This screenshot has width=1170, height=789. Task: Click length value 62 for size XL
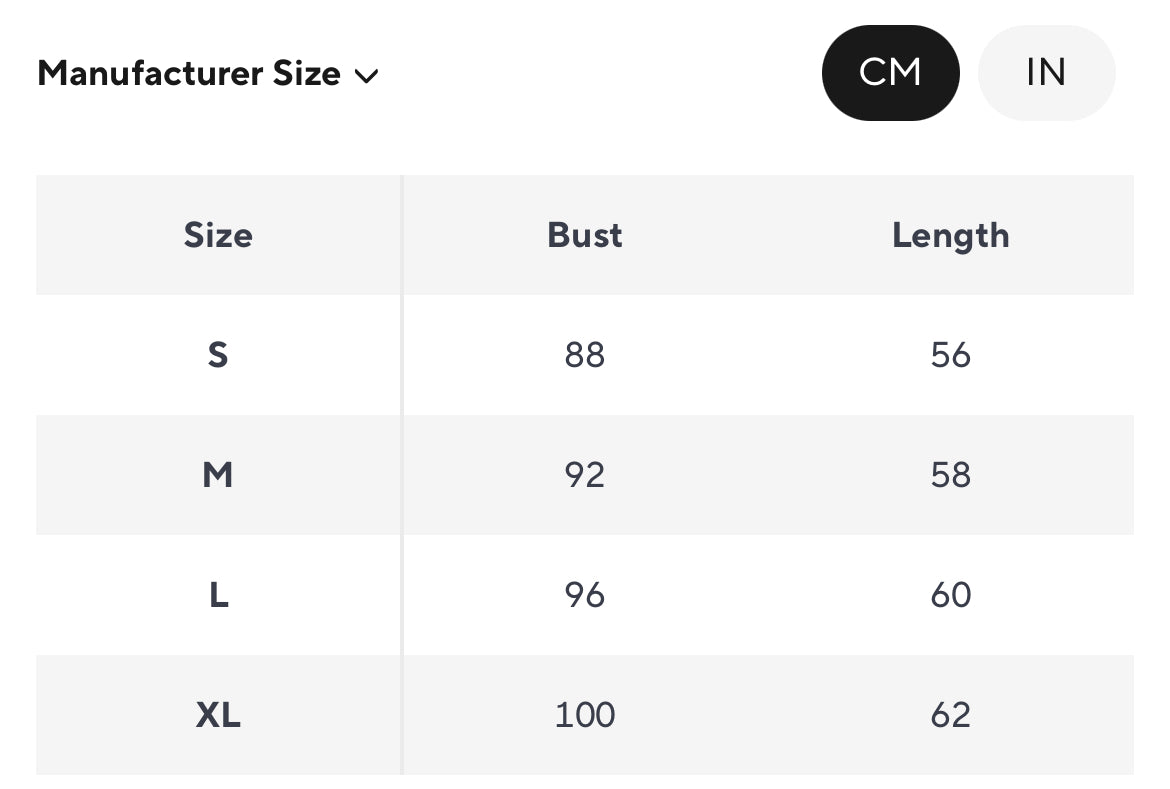point(950,715)
